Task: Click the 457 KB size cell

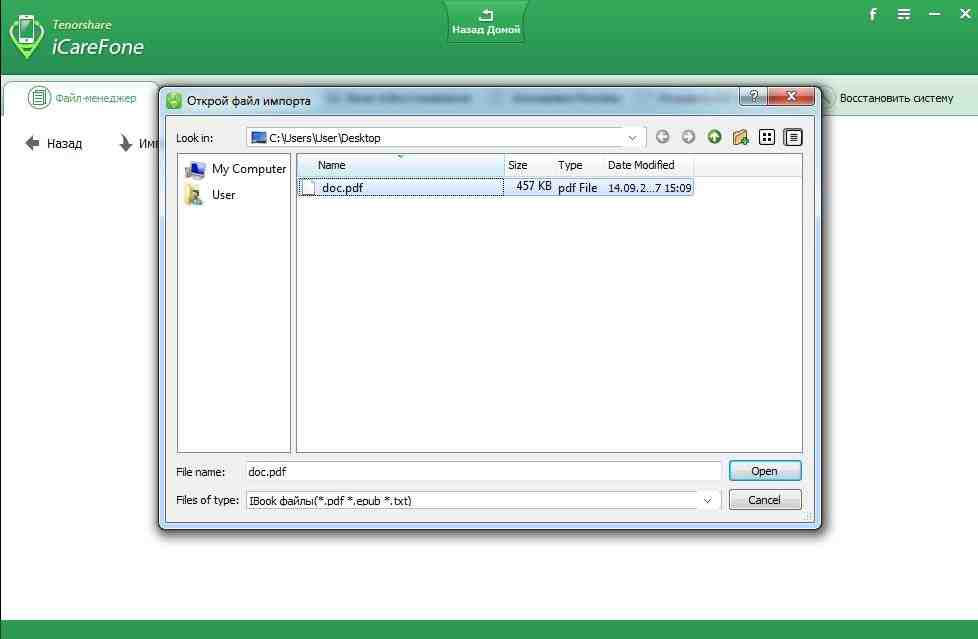Action: (533, 187)
